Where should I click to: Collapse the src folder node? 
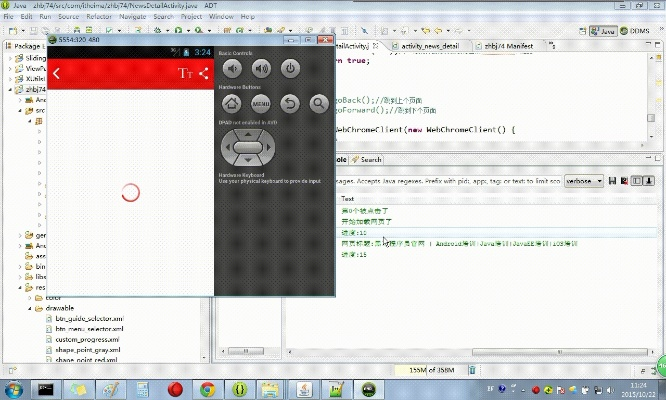click(20, 110)
